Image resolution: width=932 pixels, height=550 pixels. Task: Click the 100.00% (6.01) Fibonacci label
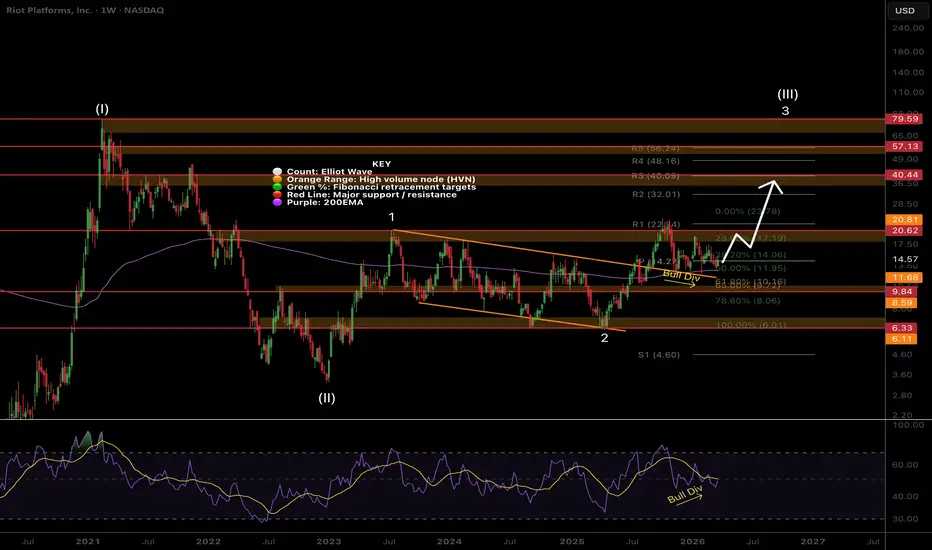click(x=751, y=325)
